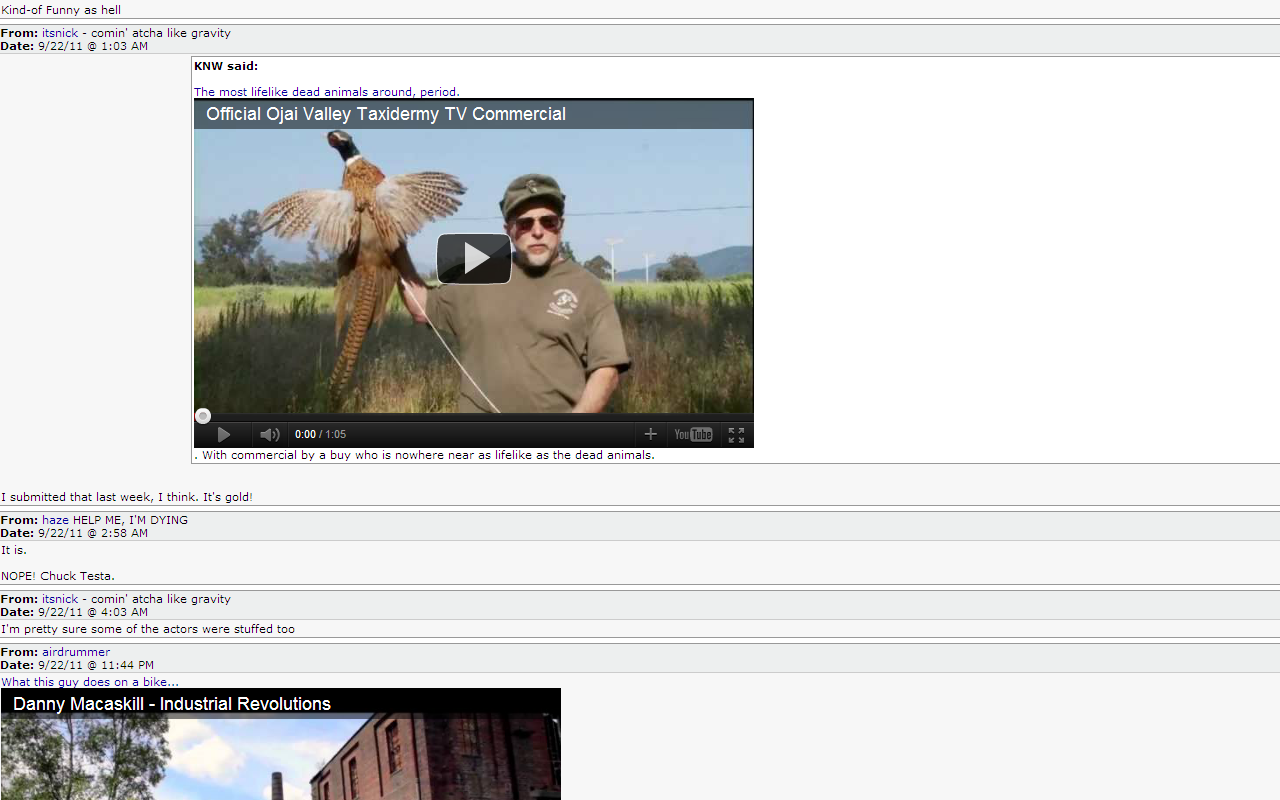Click the small play icon in the taxidermy video control bar

click(x=224, y=435)
